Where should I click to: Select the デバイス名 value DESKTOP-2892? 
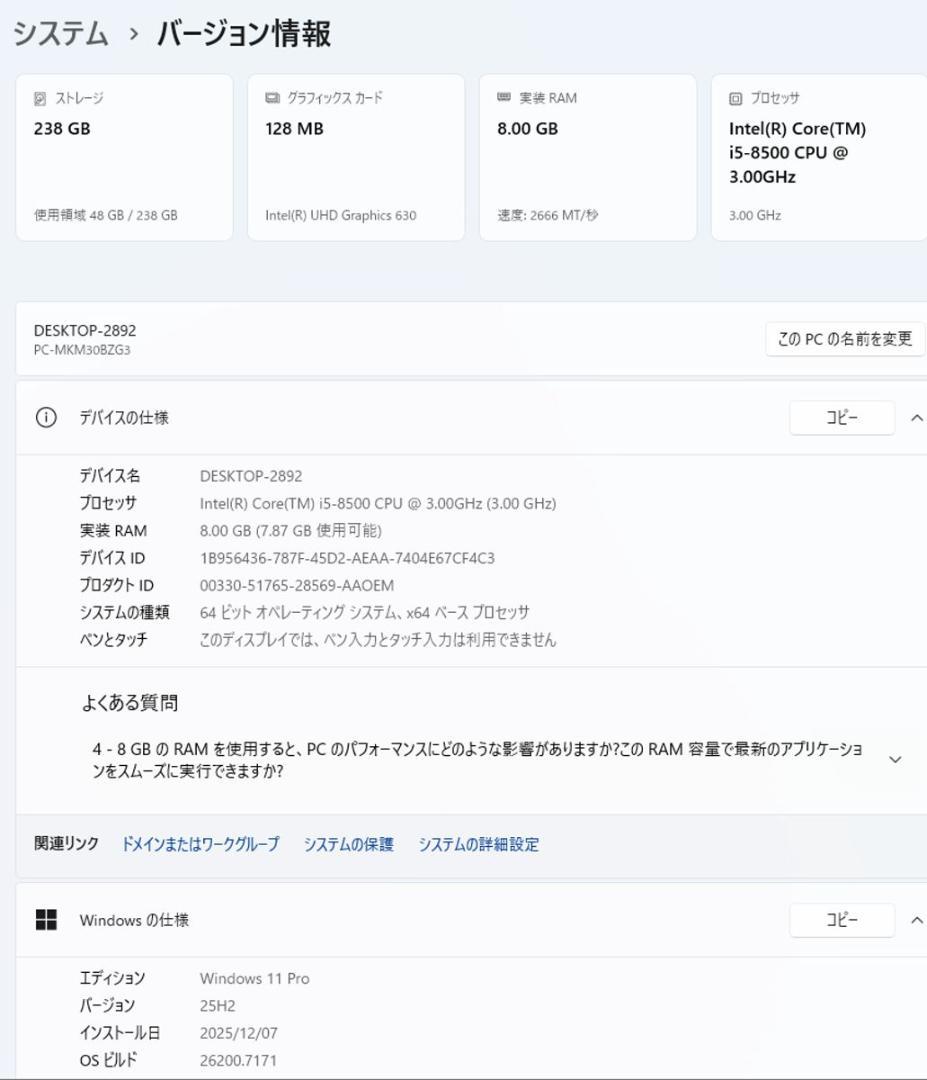tap(251, 476)
